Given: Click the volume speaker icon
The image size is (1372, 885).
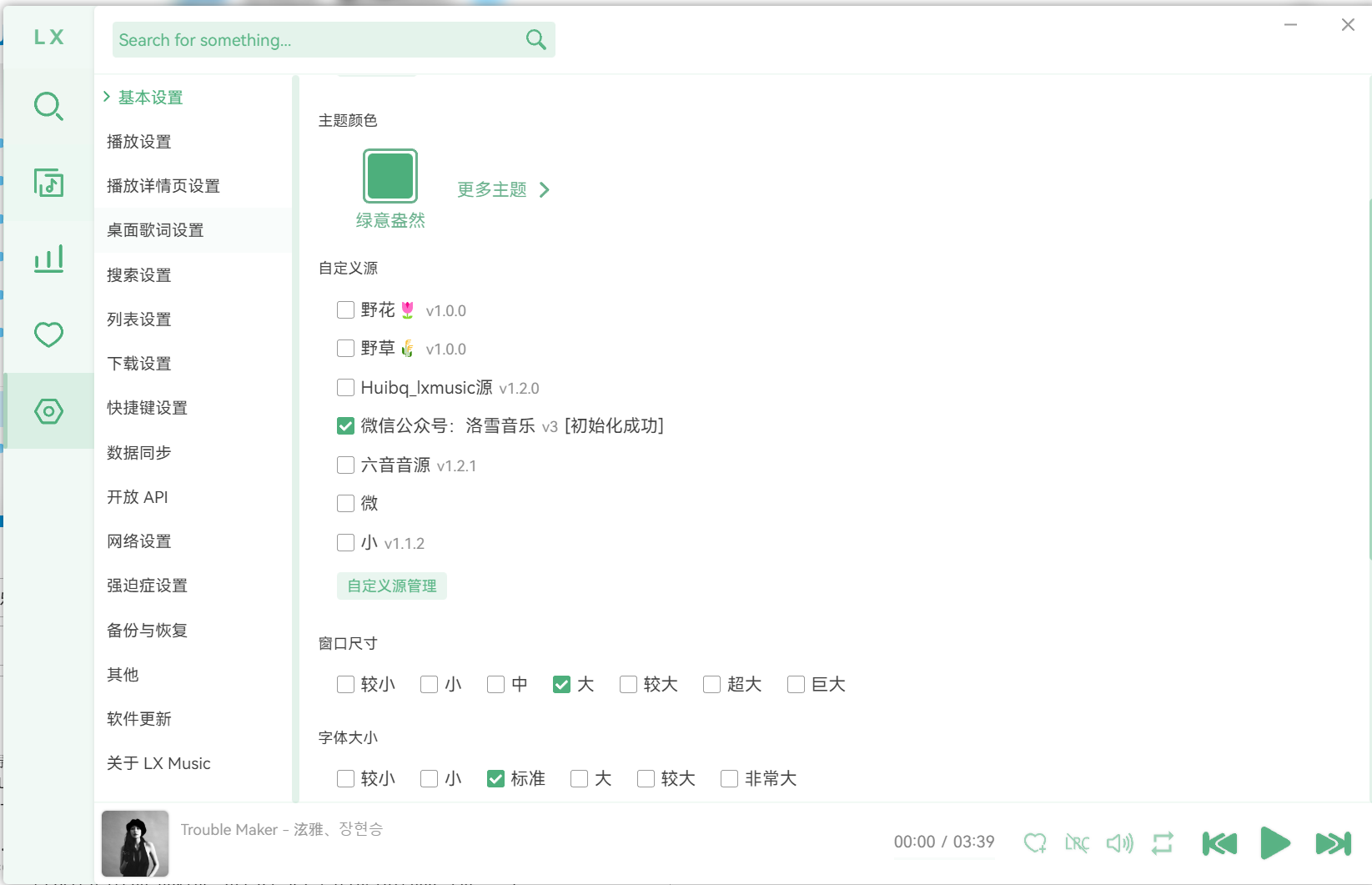Looking at the screenshot, I should coord(1119,843).
